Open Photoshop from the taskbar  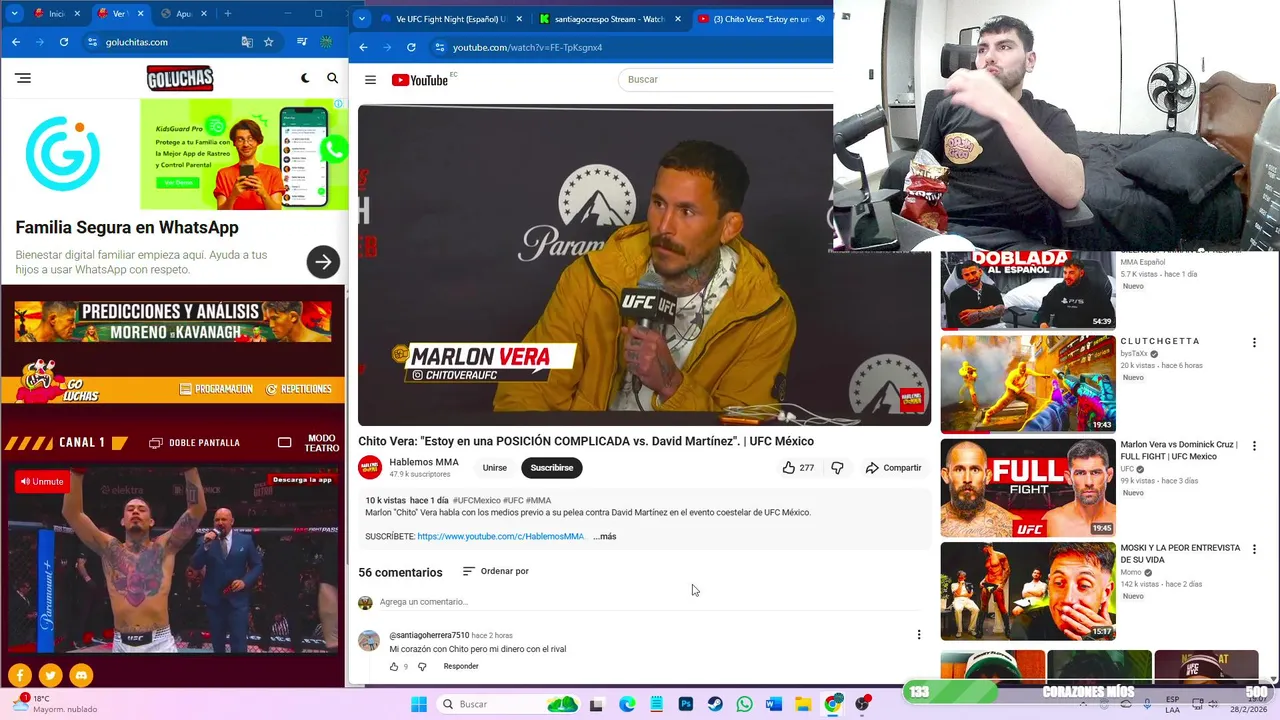pyautogui.click(x=685, y=704)
